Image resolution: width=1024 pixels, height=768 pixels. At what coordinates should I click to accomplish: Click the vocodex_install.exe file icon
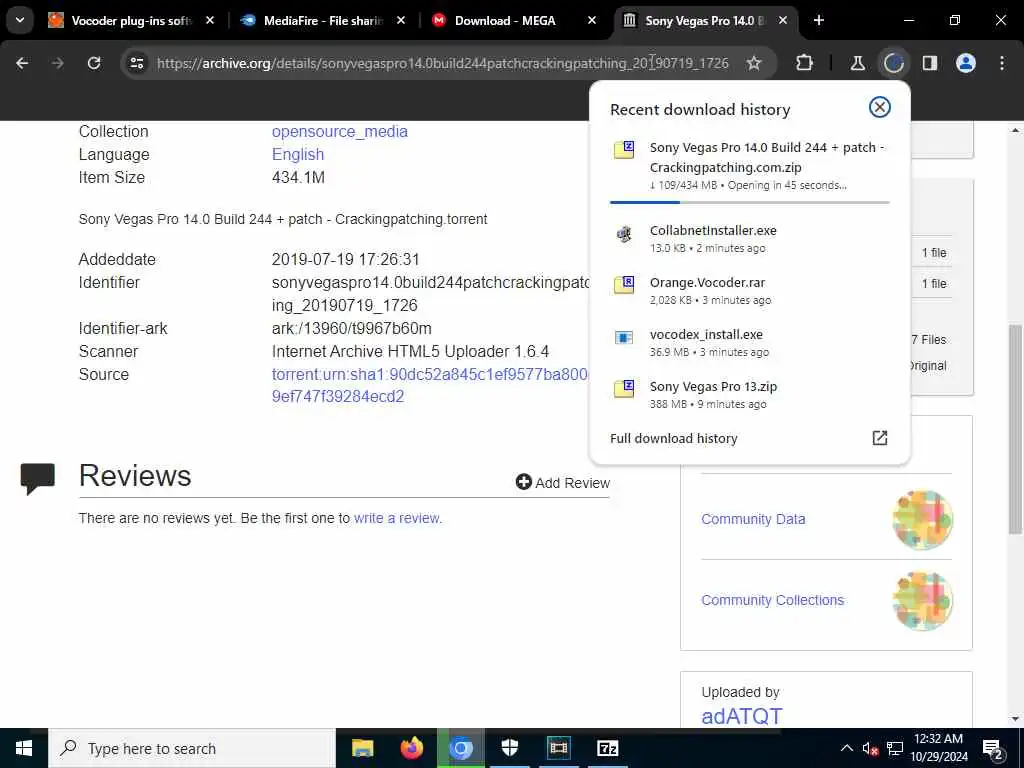coord(624,337)
